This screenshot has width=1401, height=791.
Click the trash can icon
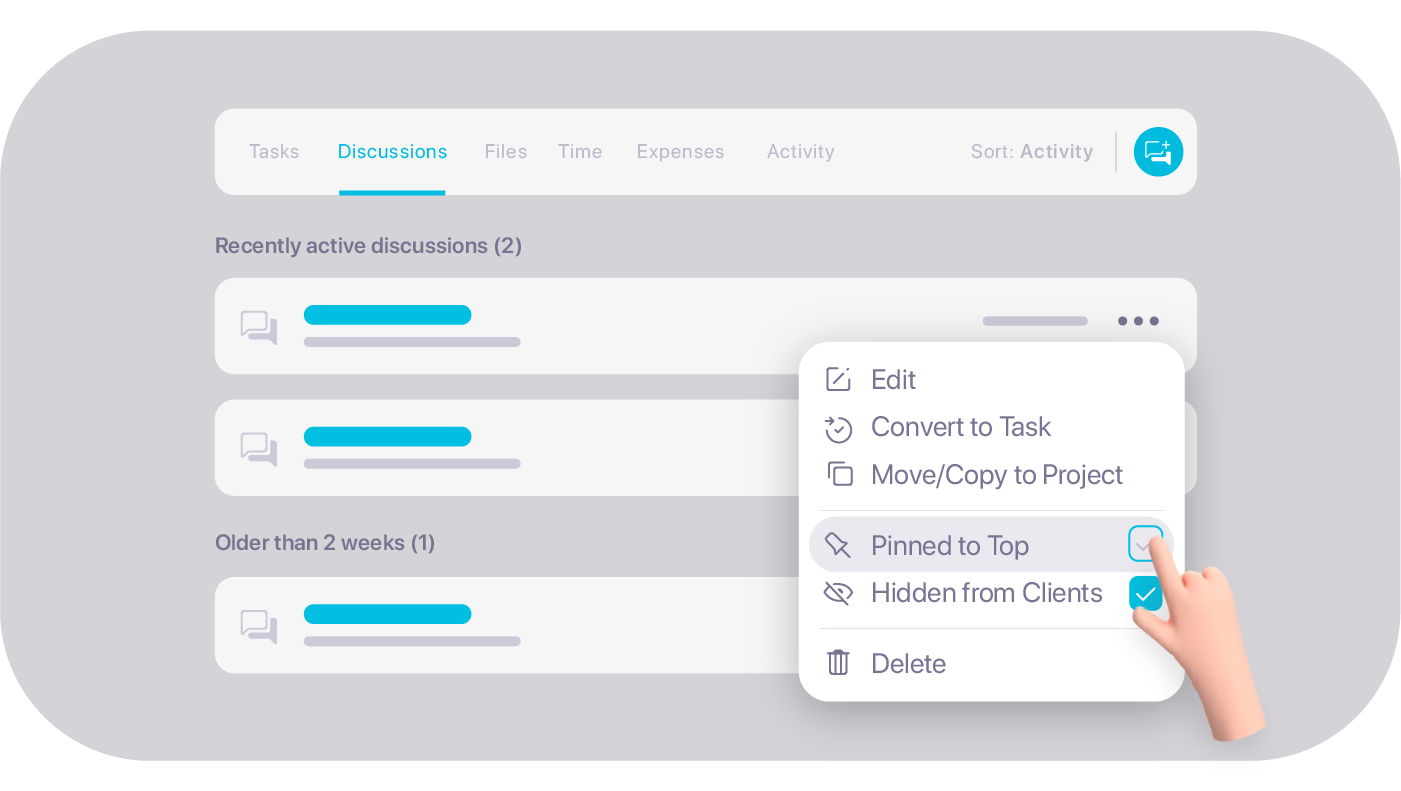tap(838, 662)
